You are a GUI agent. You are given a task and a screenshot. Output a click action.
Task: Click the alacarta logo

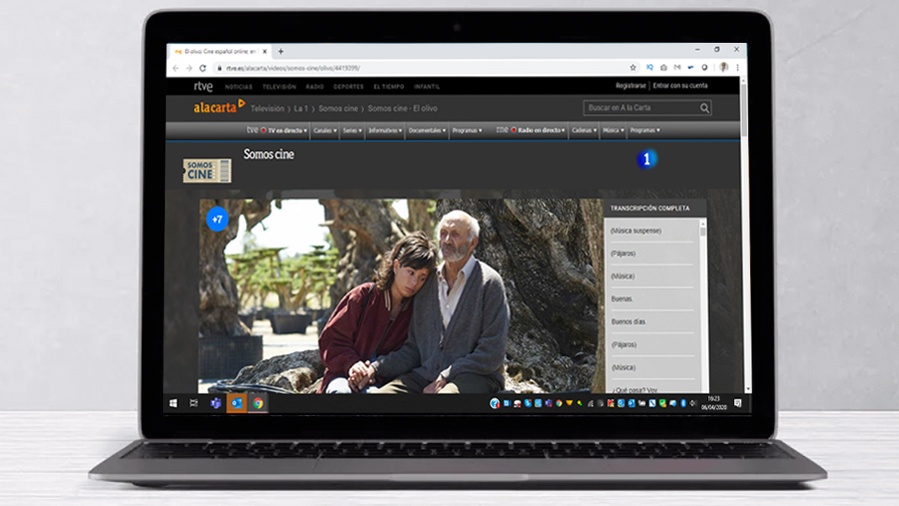[219, 107]
